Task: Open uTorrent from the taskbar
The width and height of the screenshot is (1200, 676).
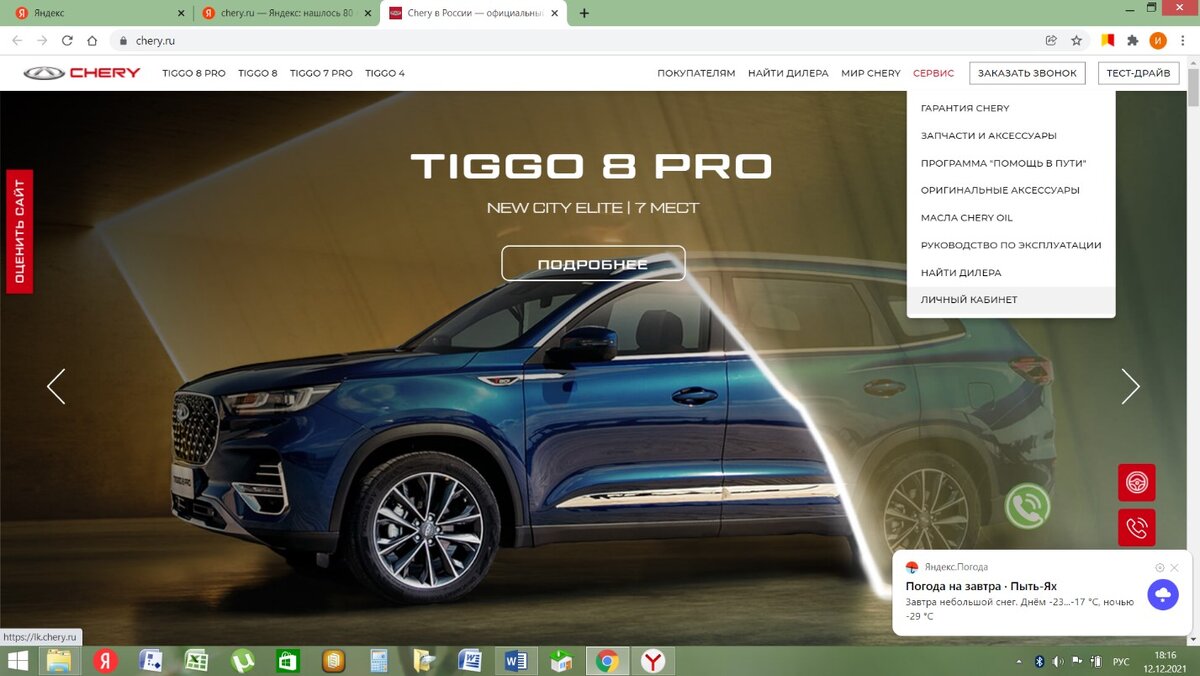Action: [x=242, y=660]
